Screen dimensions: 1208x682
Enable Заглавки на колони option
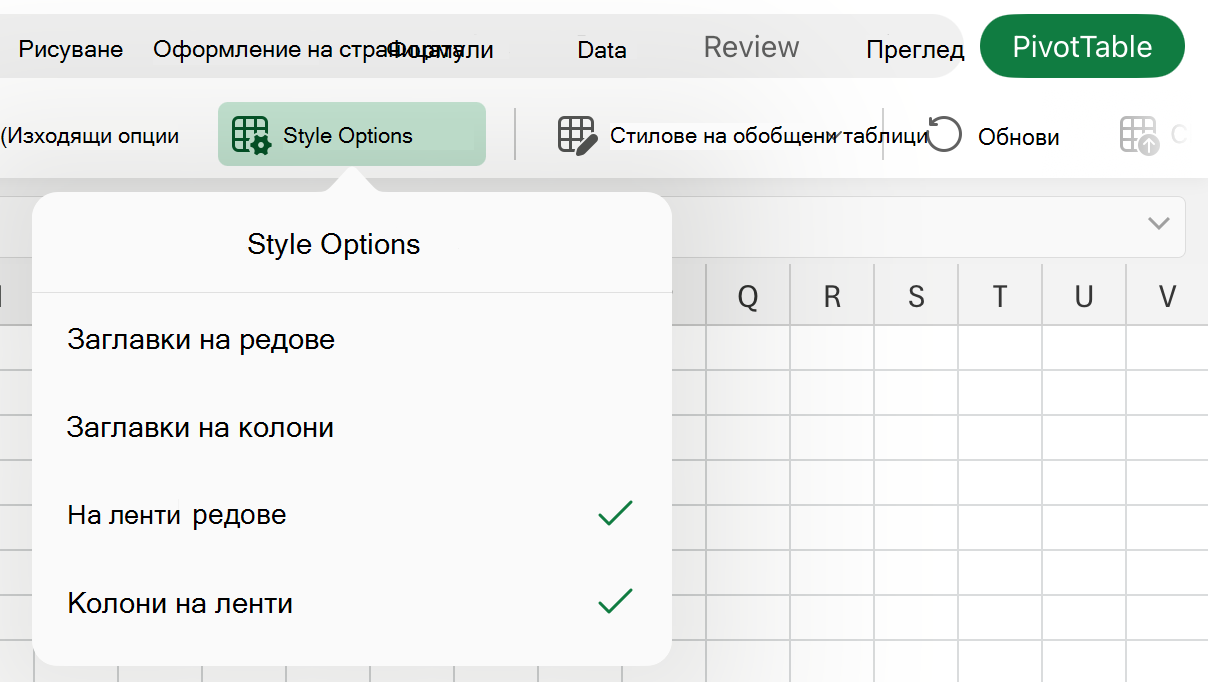click(351, 428)
